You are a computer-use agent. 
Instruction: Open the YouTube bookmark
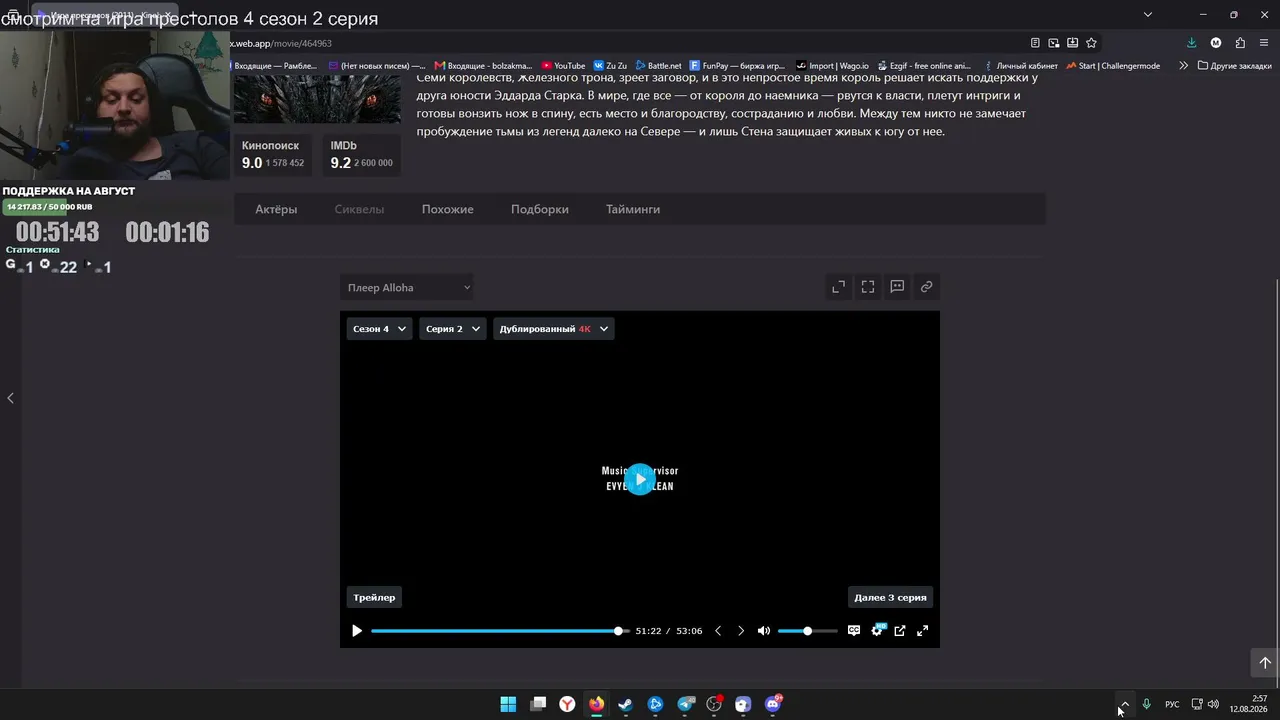pyautogui.click(x=563, y=66)
